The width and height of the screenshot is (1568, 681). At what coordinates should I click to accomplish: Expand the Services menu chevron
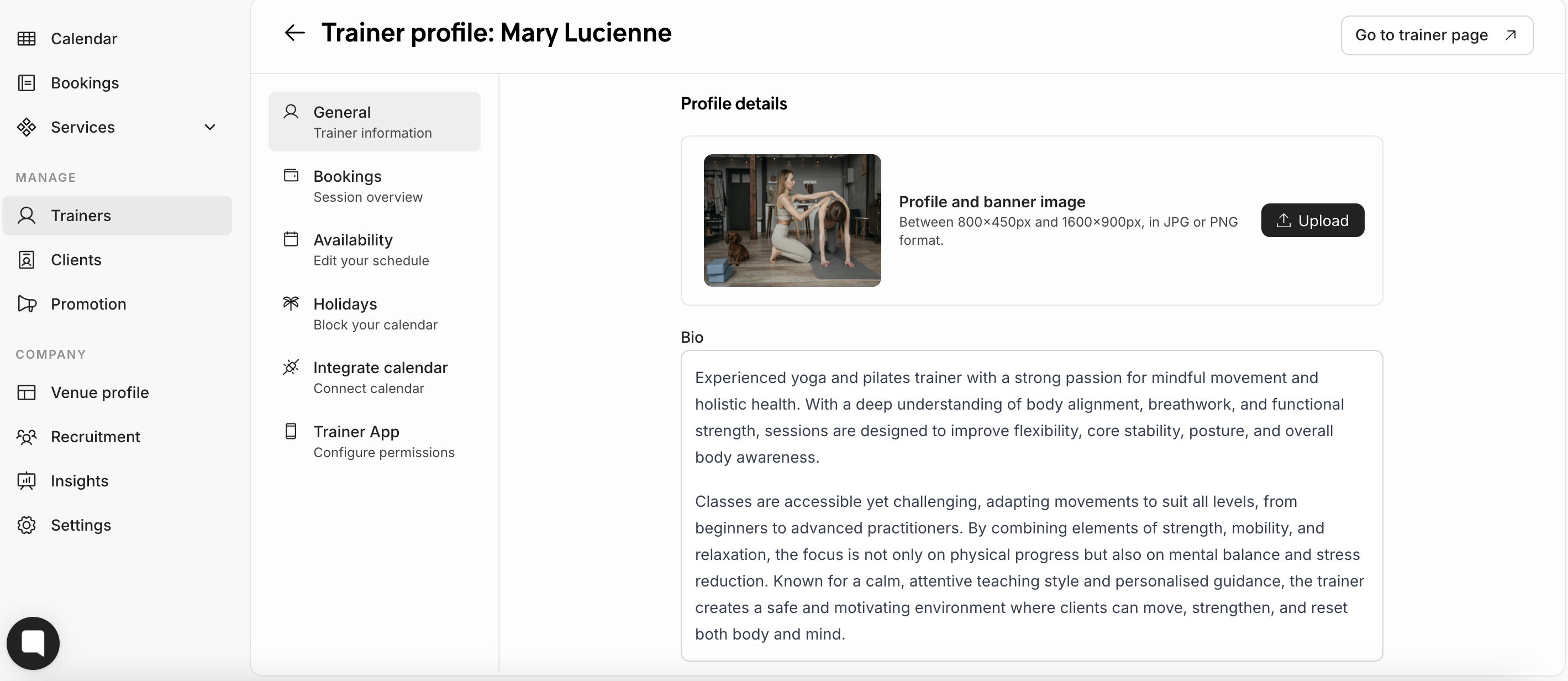tap(210, 127)
